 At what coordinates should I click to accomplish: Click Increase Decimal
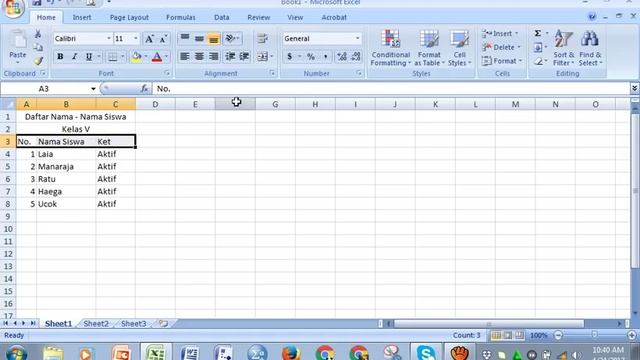tap(342, 57)
